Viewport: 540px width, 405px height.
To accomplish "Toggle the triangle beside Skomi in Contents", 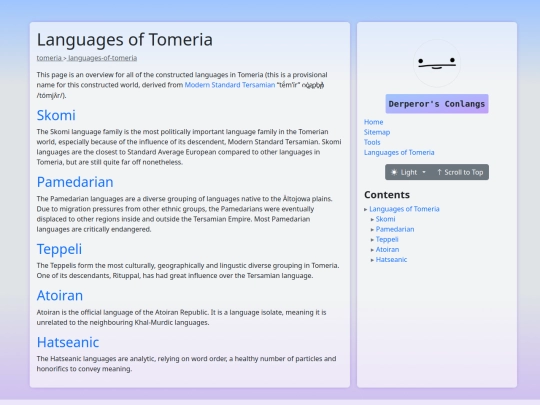I will tap(372, 219).
